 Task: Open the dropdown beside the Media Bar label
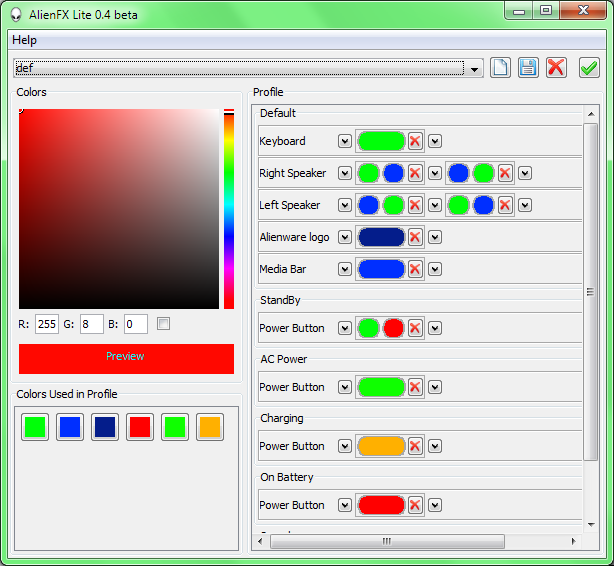click(x=345, y=269)
